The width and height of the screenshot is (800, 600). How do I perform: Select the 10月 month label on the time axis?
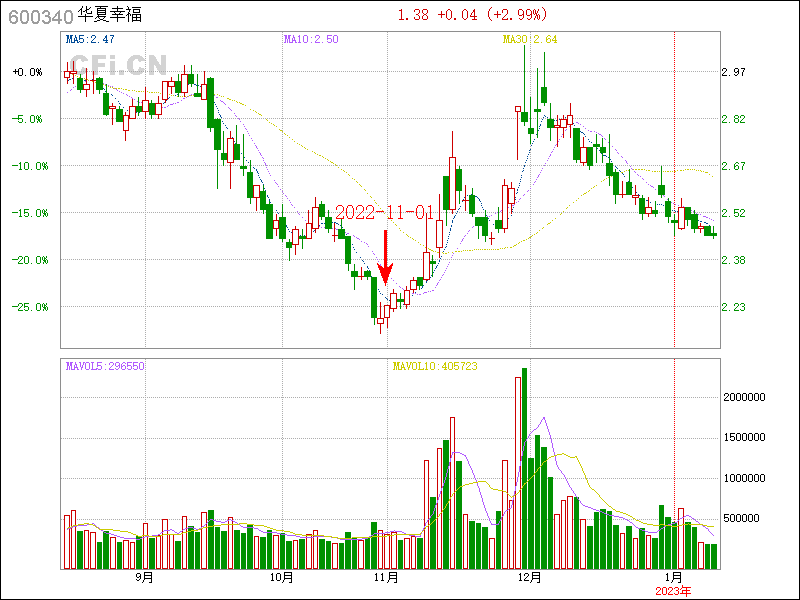282,577
